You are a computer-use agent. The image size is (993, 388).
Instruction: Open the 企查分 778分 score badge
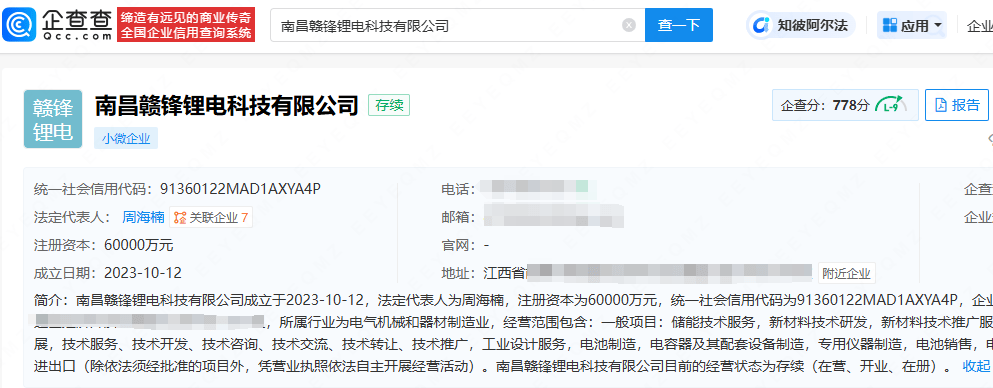pos(845,105)
